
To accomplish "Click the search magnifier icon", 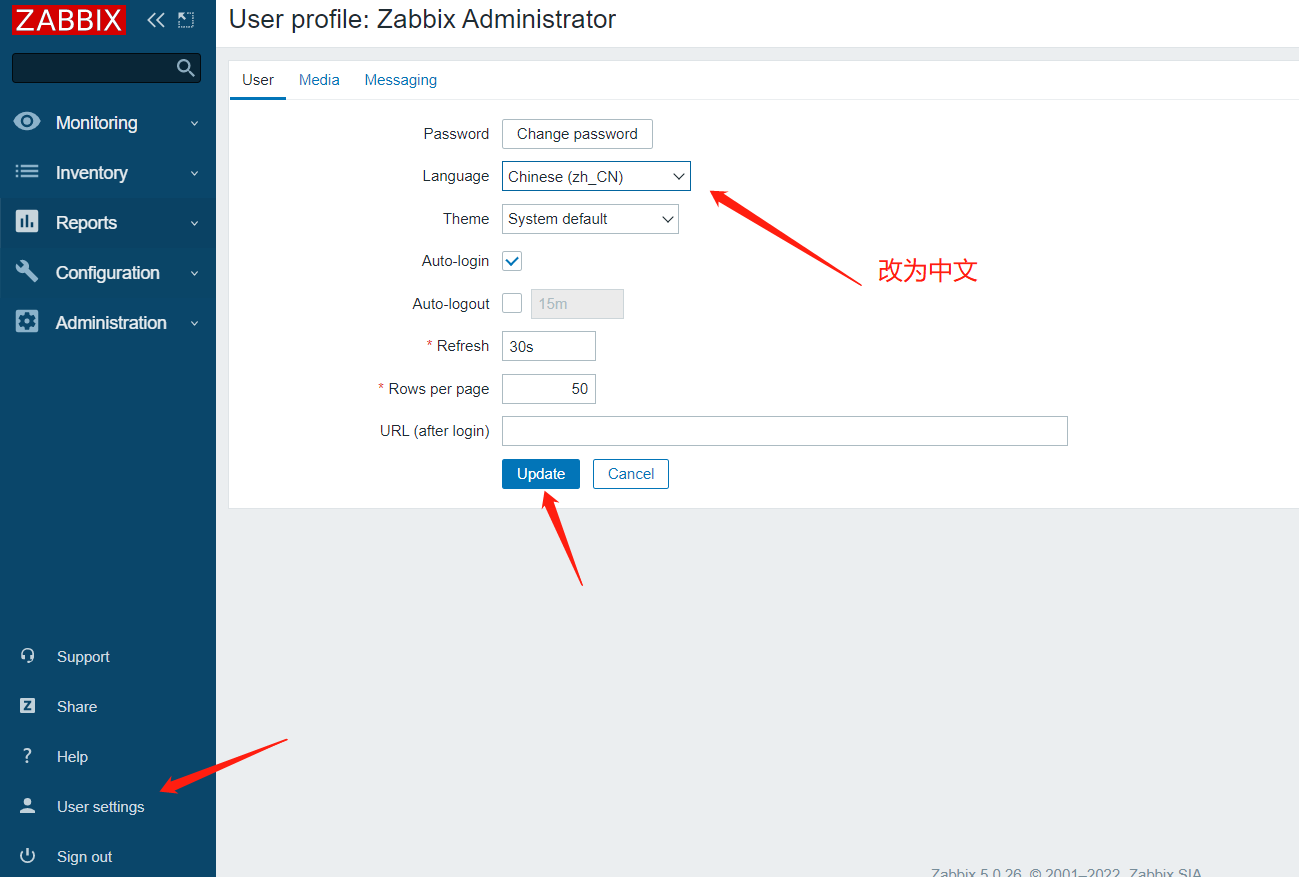I will (185, 67).
